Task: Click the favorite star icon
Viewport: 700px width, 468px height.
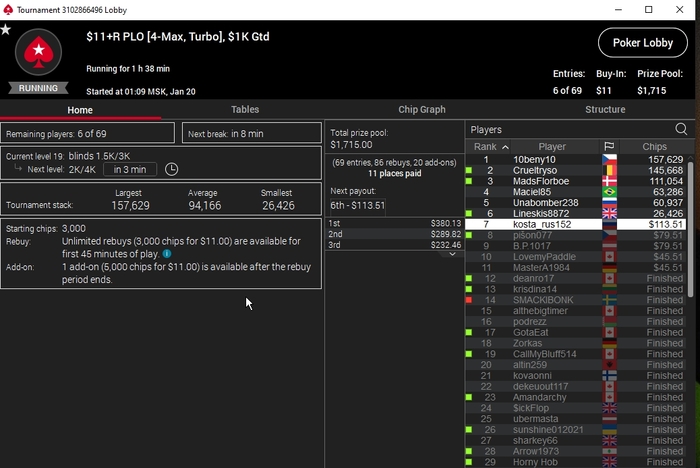Action: pyautogui.click(x=5, y=30)
